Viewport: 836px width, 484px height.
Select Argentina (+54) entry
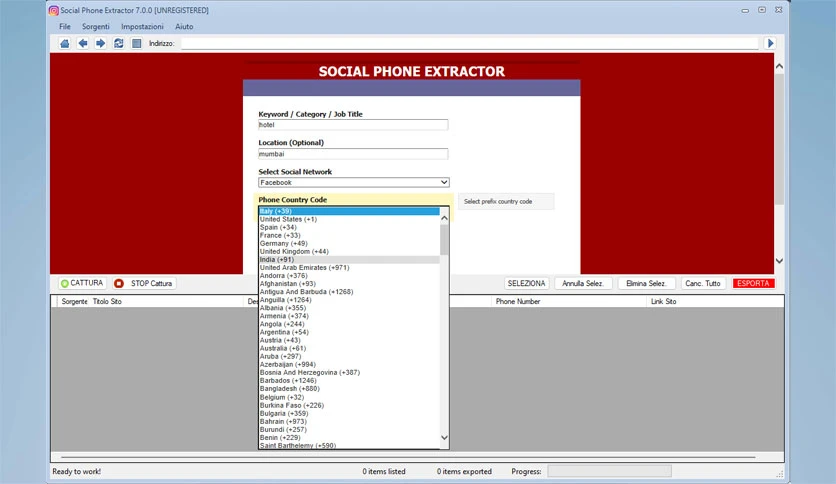point(349,332)
